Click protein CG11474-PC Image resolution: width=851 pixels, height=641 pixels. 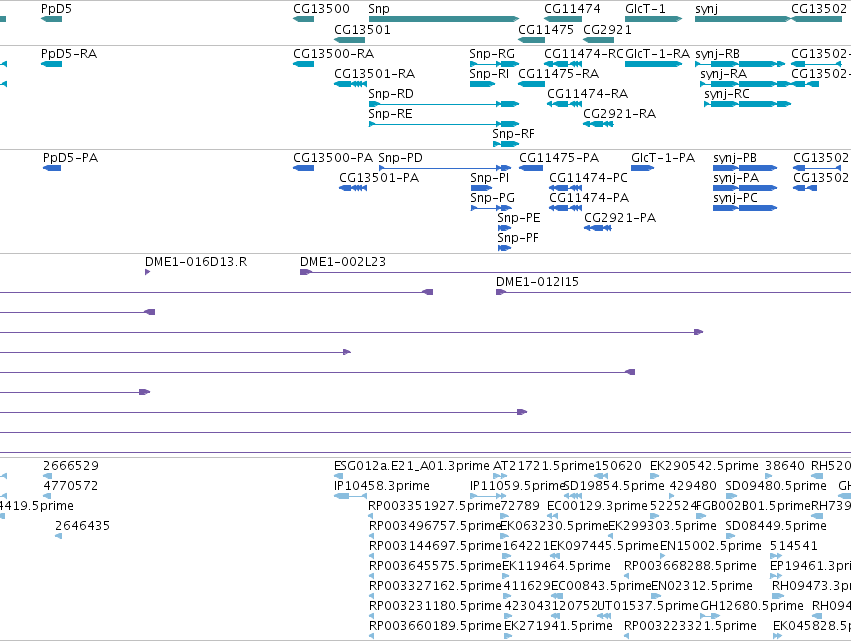[566, 188]
